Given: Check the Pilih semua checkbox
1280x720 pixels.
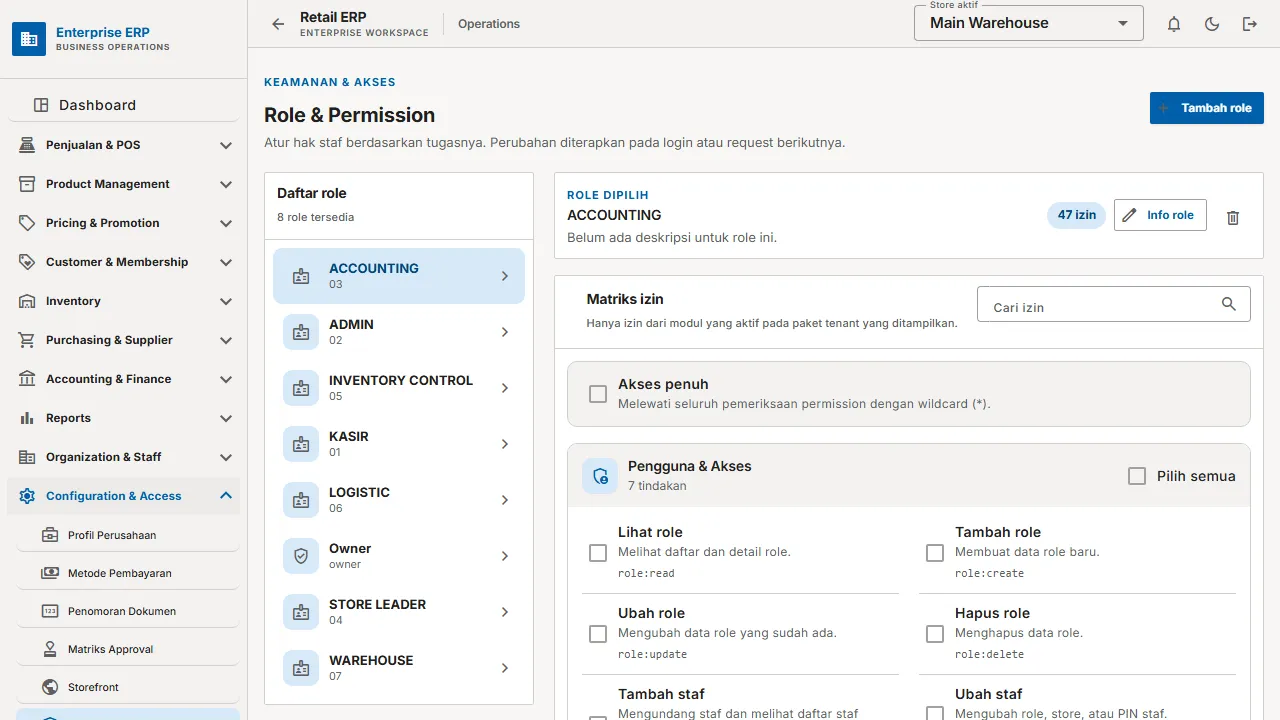Looking at the screenshot, I should [1137, 476].
